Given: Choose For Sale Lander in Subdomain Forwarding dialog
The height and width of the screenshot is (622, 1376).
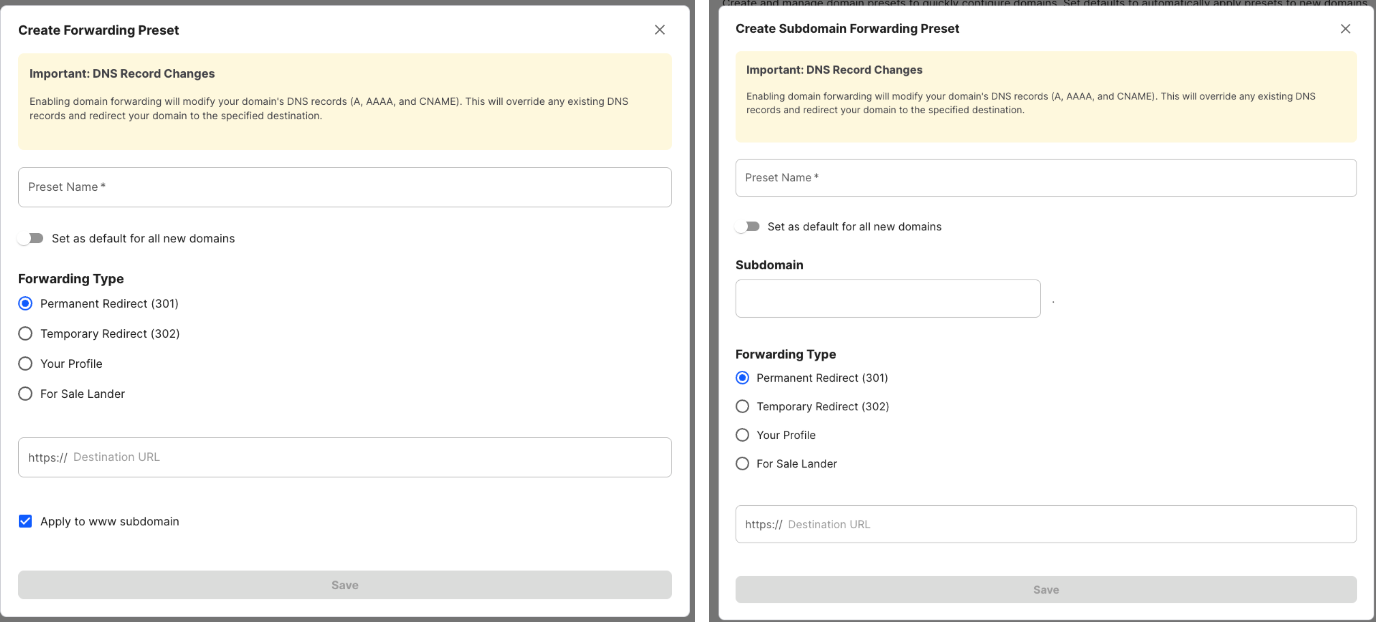Looking at the screenshot, I should (x=742, y=463).
